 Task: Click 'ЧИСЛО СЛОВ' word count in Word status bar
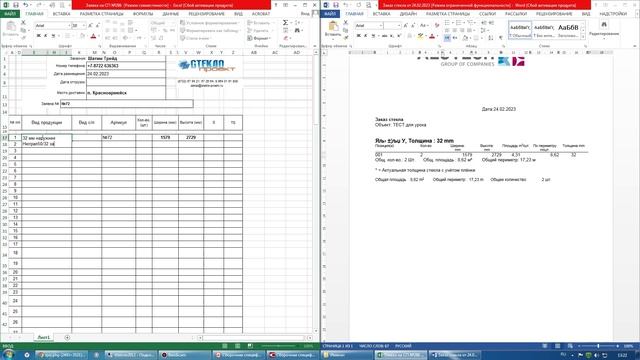[374, 346]
